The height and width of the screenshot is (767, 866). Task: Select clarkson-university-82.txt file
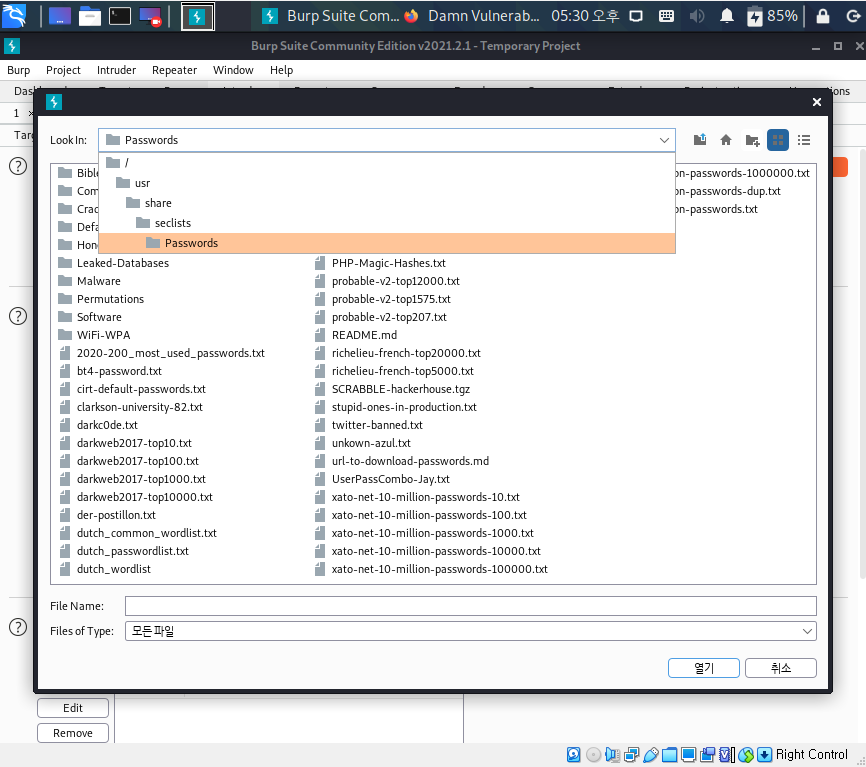(x=131, y=407)
